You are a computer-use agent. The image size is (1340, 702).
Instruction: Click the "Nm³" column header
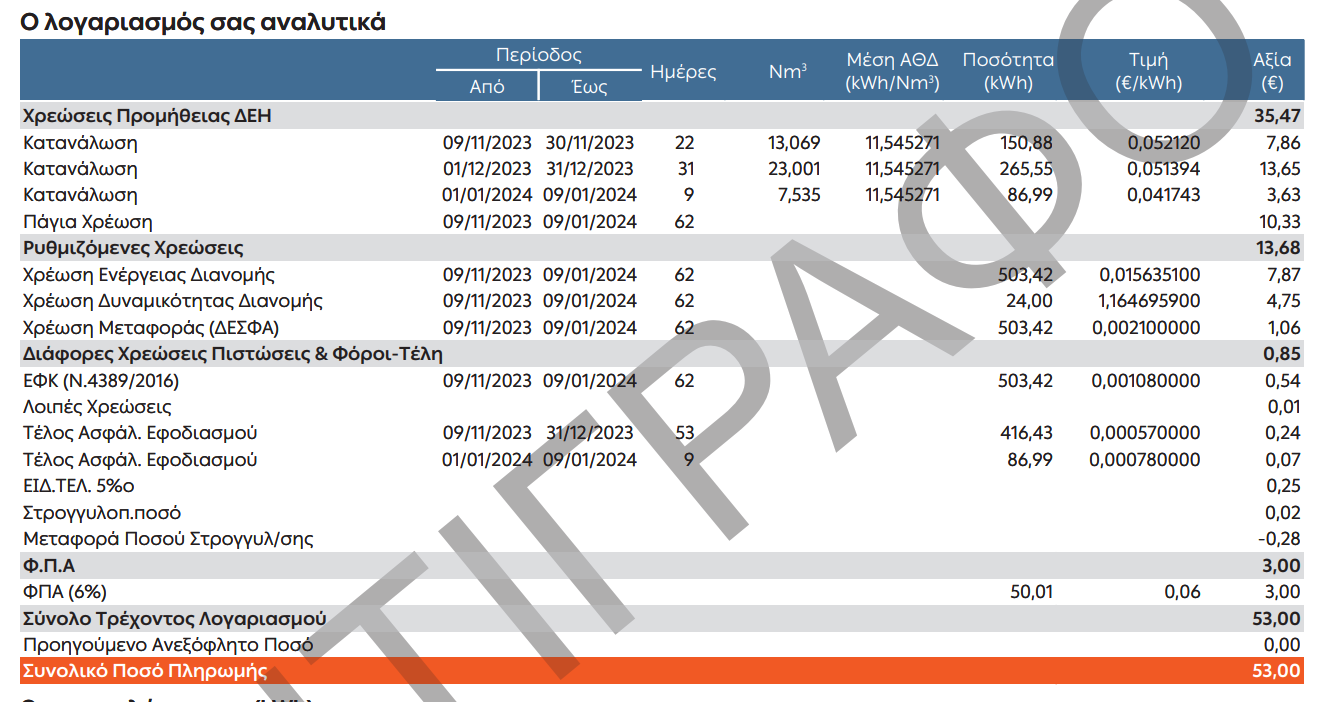(x=788, y=72)
